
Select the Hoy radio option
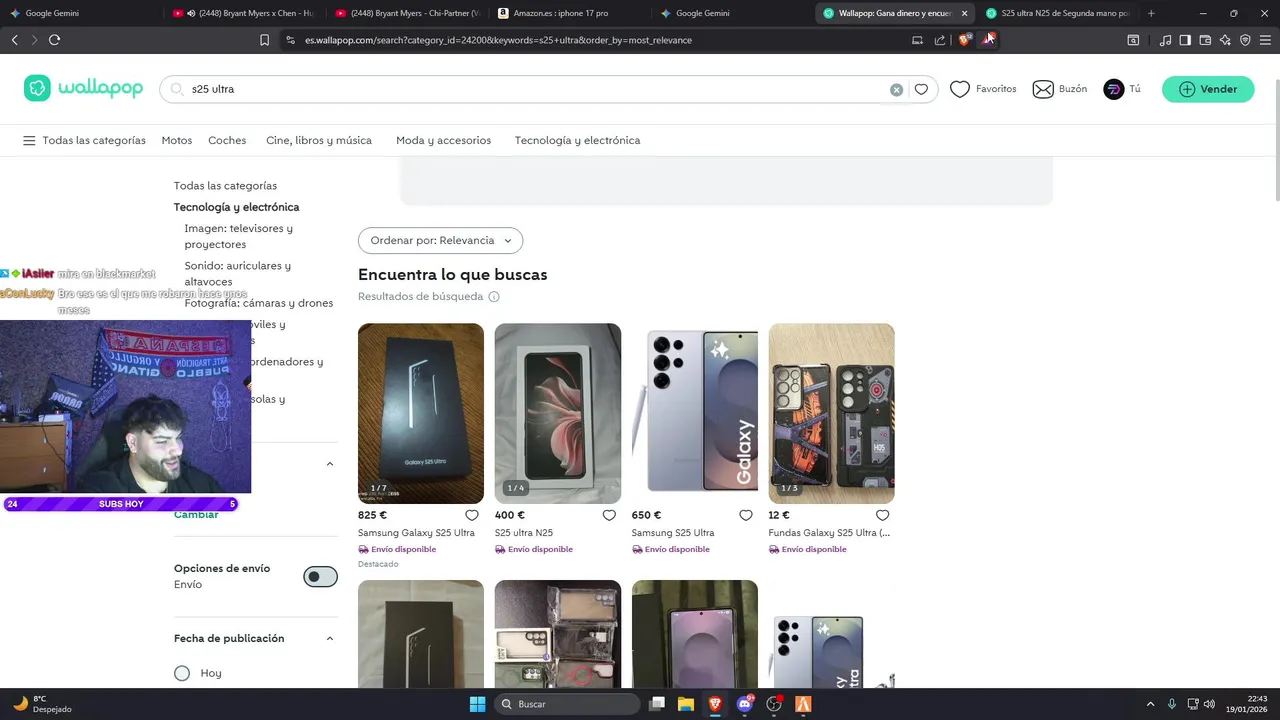(x=182, y=673)
